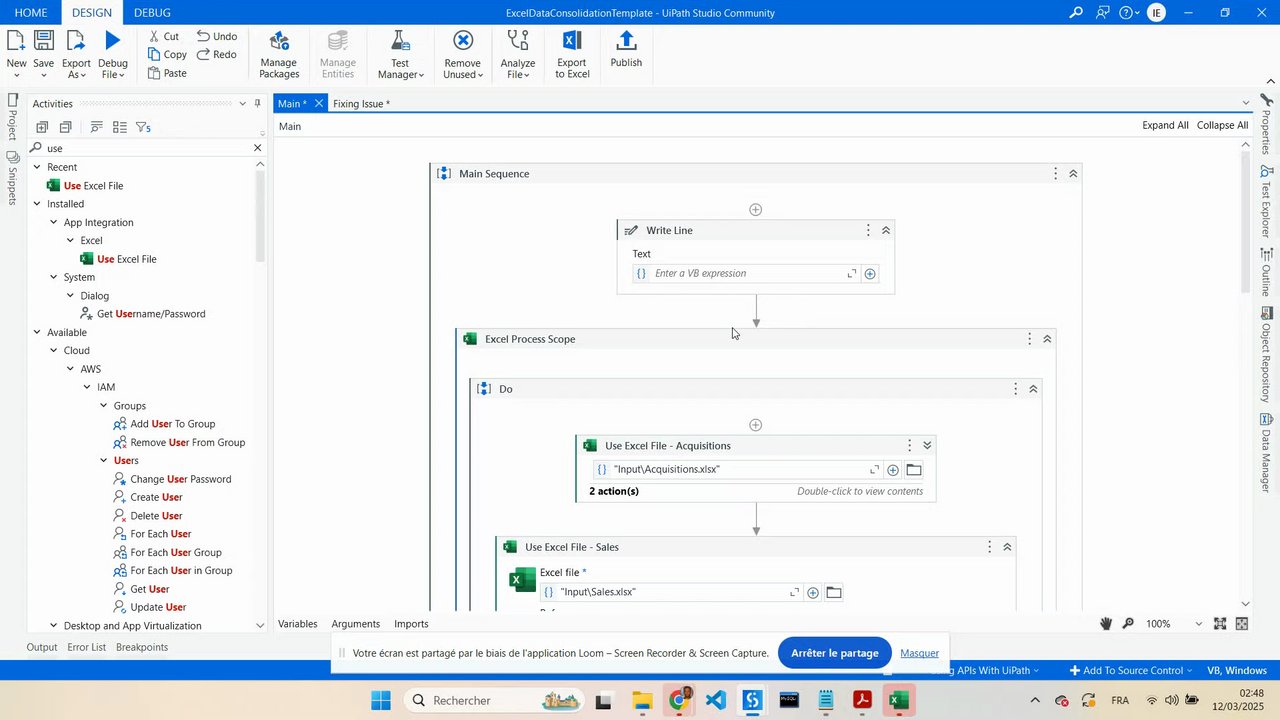Click Paste in the ribbon
This screenshot has height=720, width=1280.
(x=167, y=73)
